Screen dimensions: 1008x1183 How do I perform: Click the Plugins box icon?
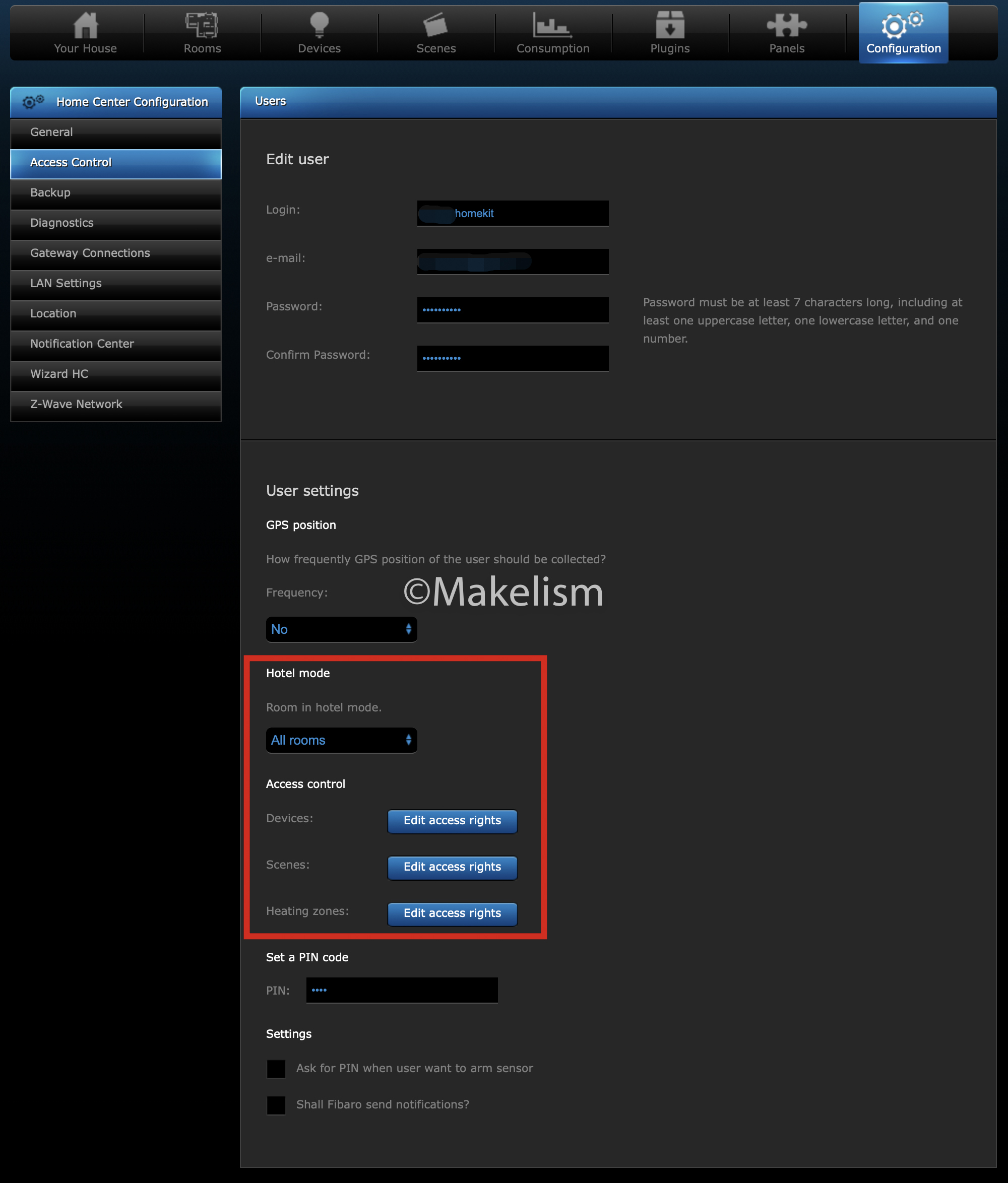click(x=669, y=25)
